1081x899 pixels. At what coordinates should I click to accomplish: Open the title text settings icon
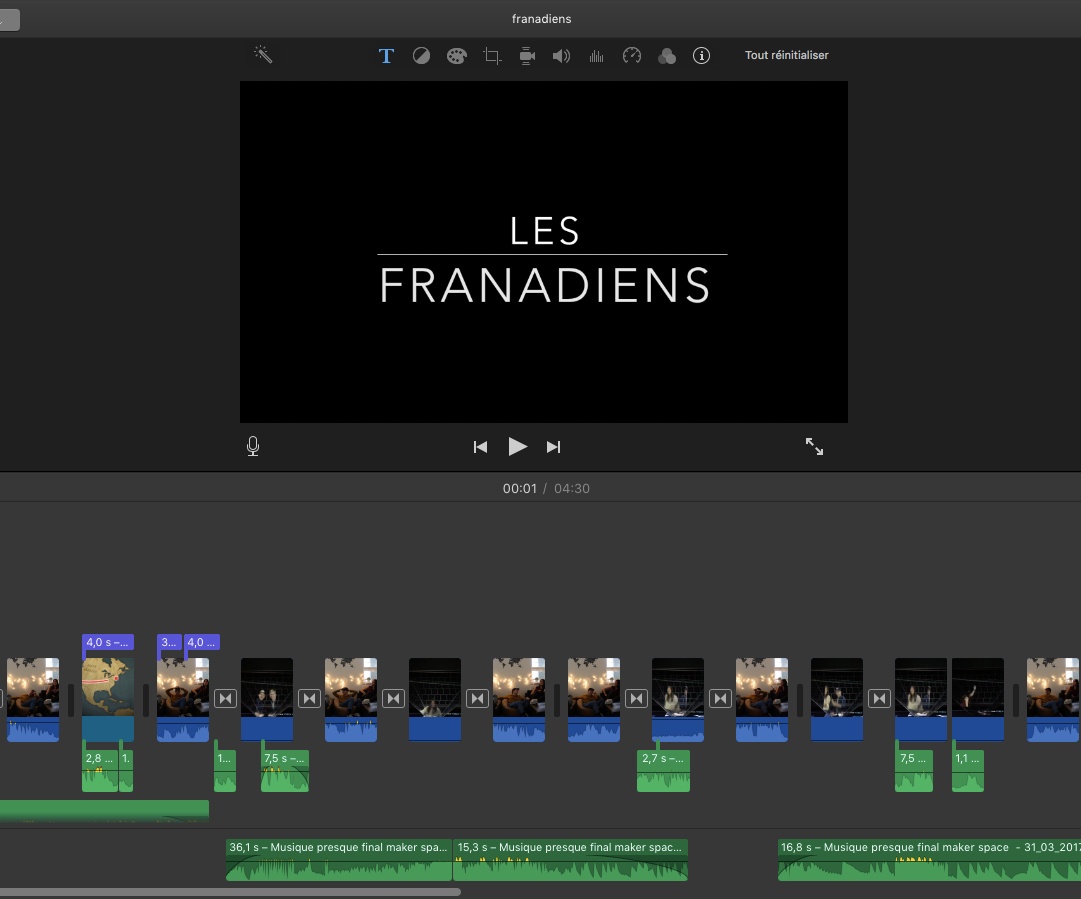(x=386, y=55)
